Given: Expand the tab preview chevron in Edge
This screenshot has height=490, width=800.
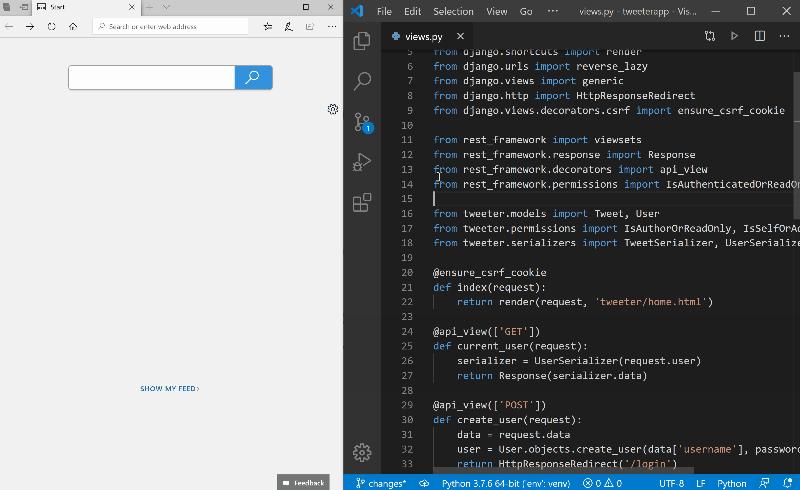Looking at the screenshot, I should [x=166, y=7].
